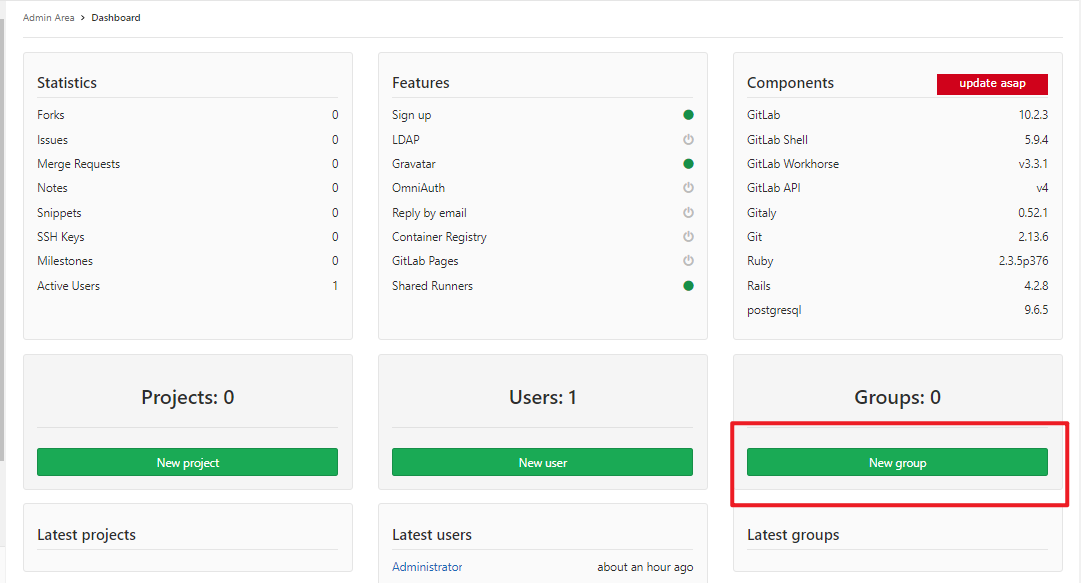The image size is (1081, 583).
Task: Click the Reply by email power icon
Action: click(x=688, y=213)
